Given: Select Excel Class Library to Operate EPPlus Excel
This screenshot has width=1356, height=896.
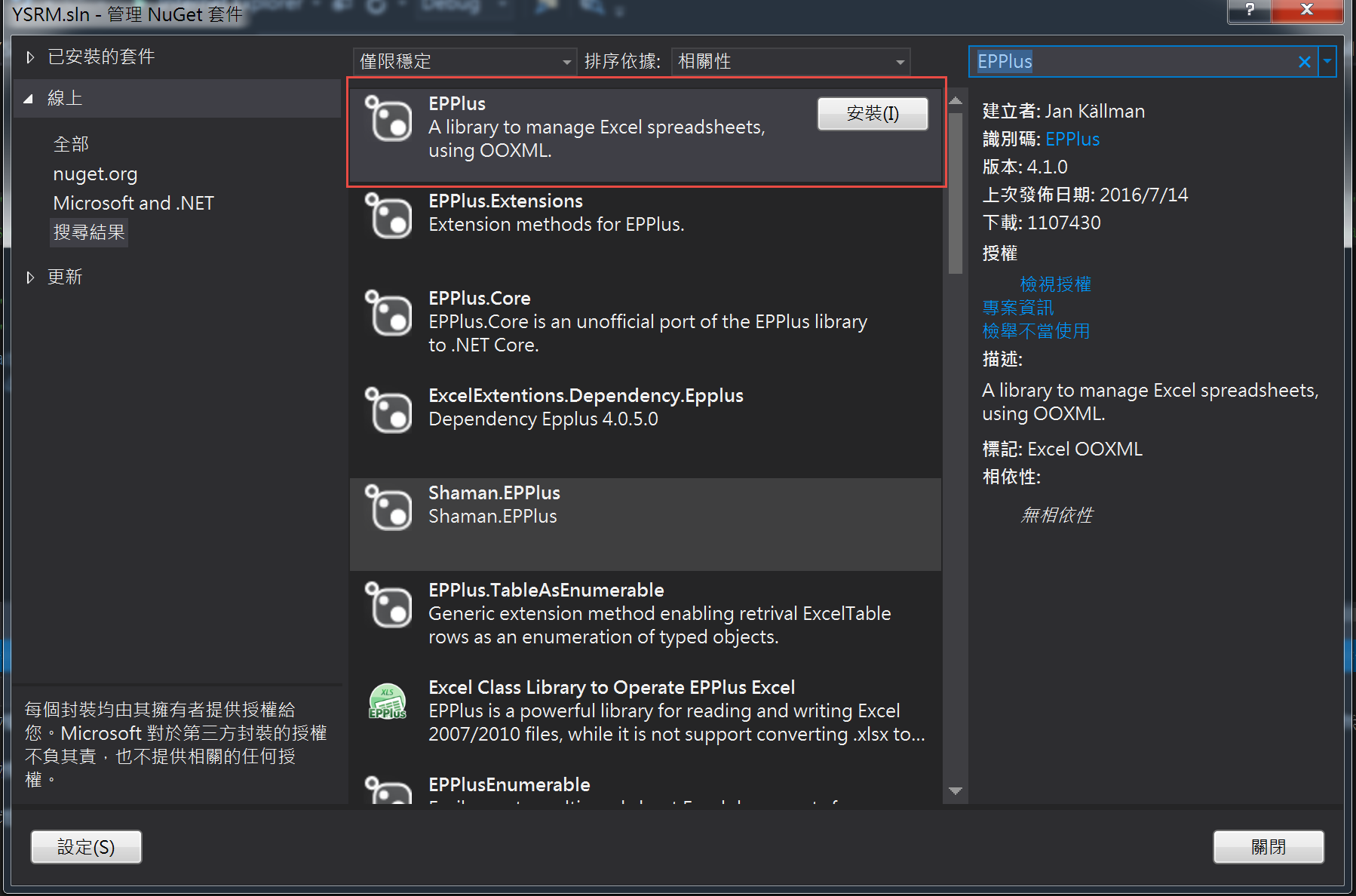Looking at the screenshot, I should 612,688.
